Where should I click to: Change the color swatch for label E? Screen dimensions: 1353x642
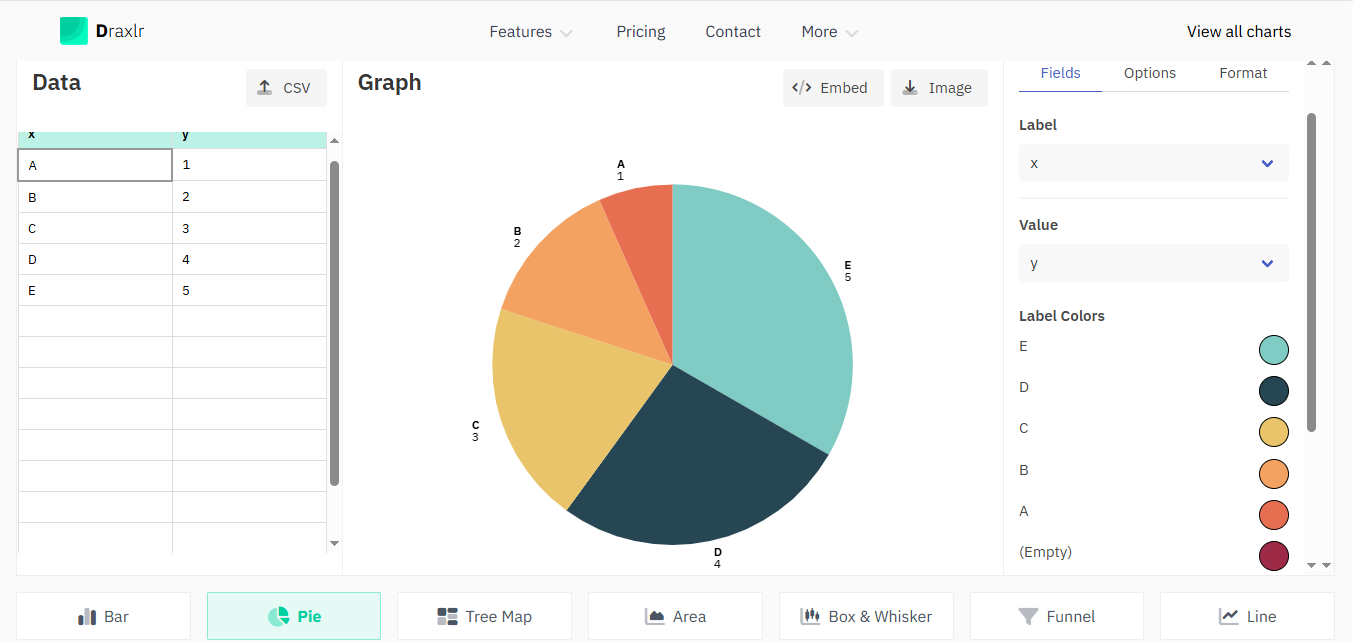coord(1274,350)
